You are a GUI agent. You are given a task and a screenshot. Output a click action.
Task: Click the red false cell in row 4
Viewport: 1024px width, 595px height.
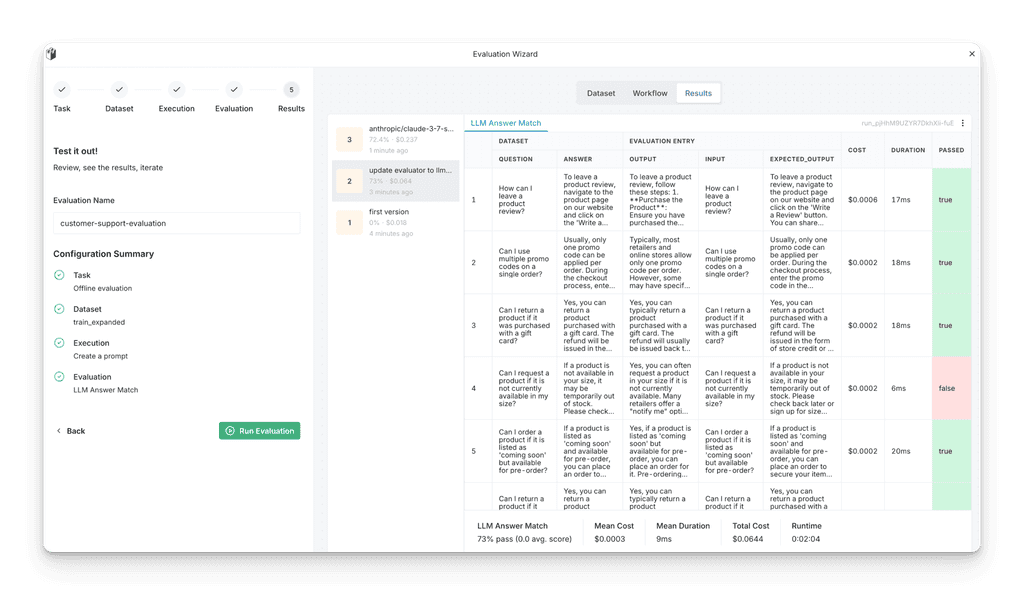pyautogui.click(x=951, y=388)
